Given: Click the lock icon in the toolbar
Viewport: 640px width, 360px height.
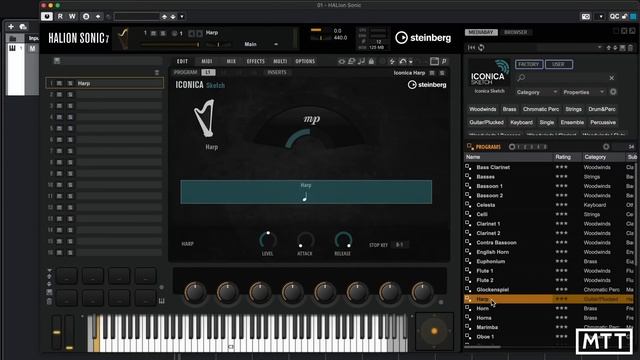Looking at the screenshot, I should pos(371,61).
